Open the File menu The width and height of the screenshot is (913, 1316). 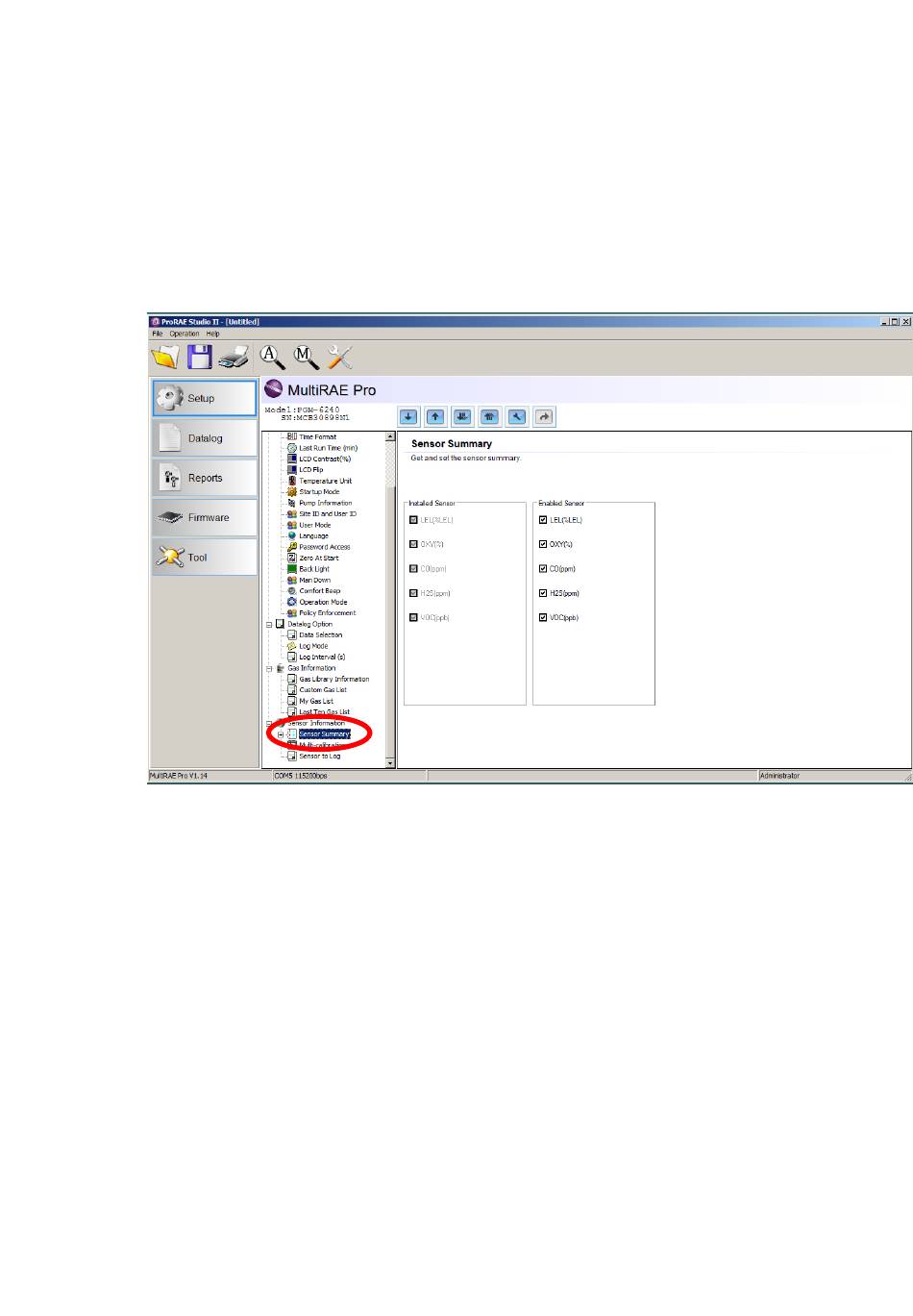(158, 334)
